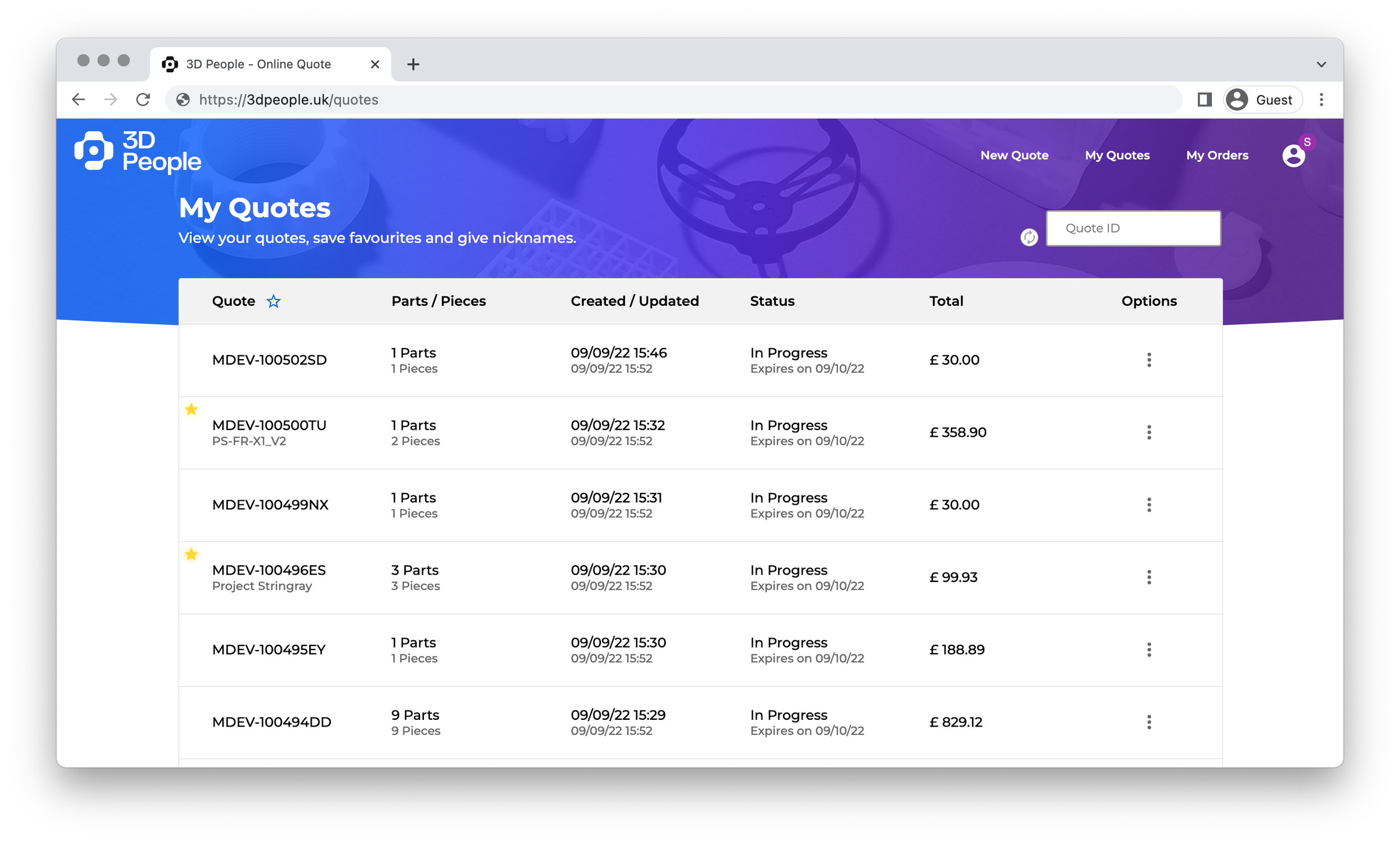Open the new tab button

[x=413, y=63]
